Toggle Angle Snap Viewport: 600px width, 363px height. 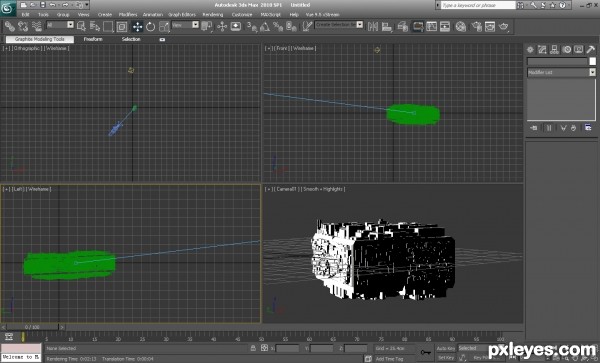(265, 26)
